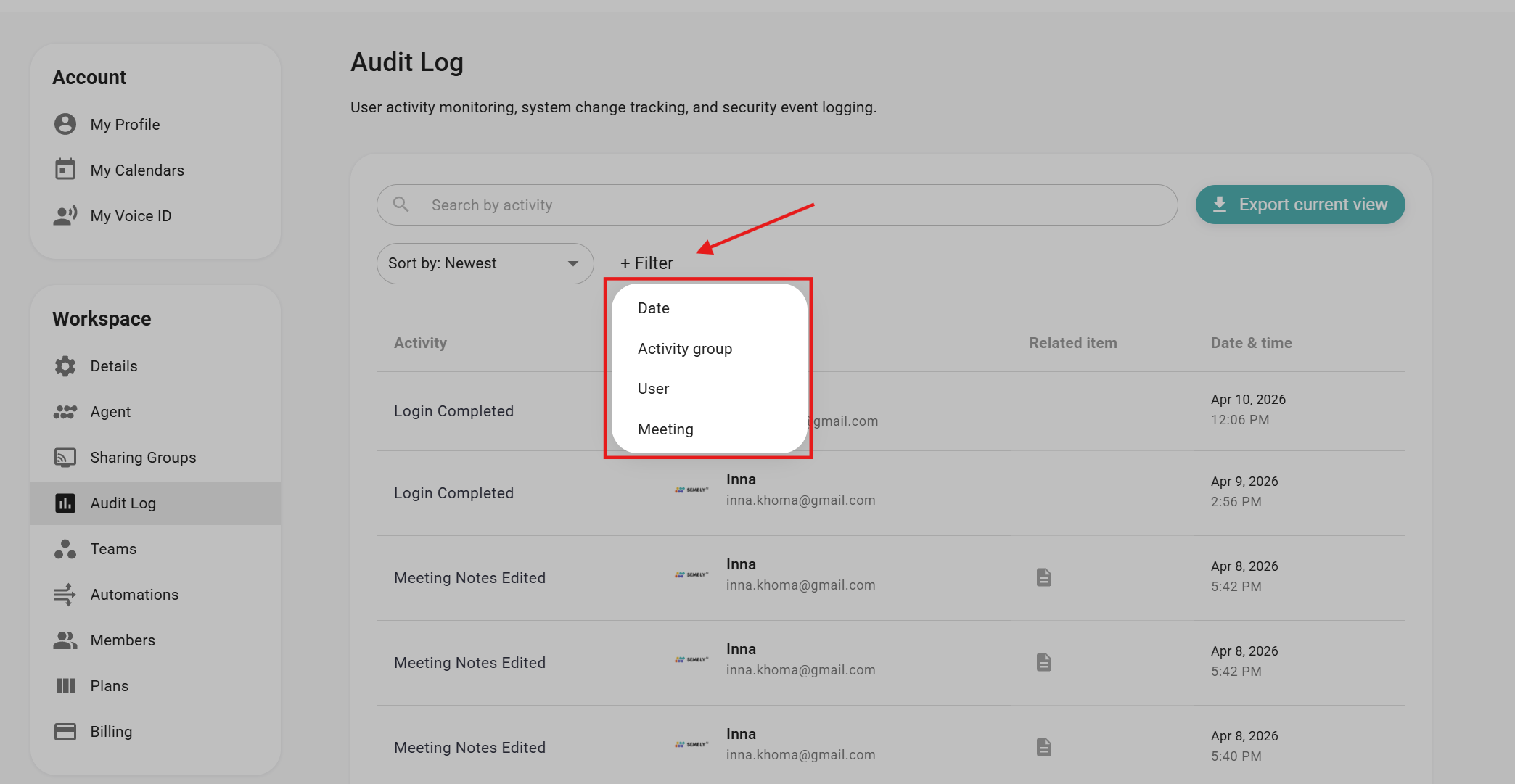Expand the Sort by Newest dropdown
1515x784 pixels.
click(x=485, y=263)
